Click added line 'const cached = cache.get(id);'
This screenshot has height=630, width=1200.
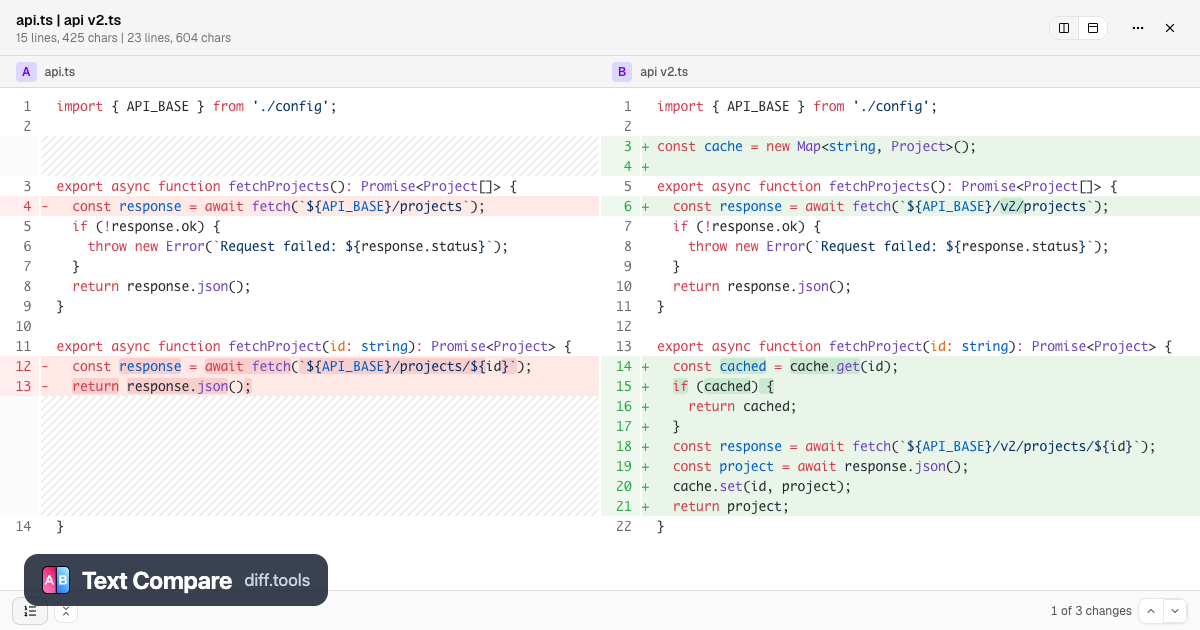tap(785, 366)
